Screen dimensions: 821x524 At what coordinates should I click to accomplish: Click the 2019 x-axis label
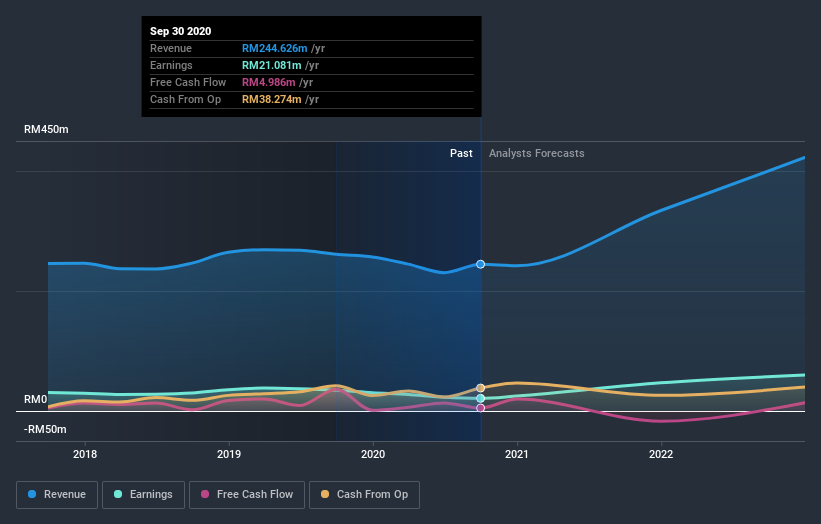pyautogui.click(x=229, y=454)
